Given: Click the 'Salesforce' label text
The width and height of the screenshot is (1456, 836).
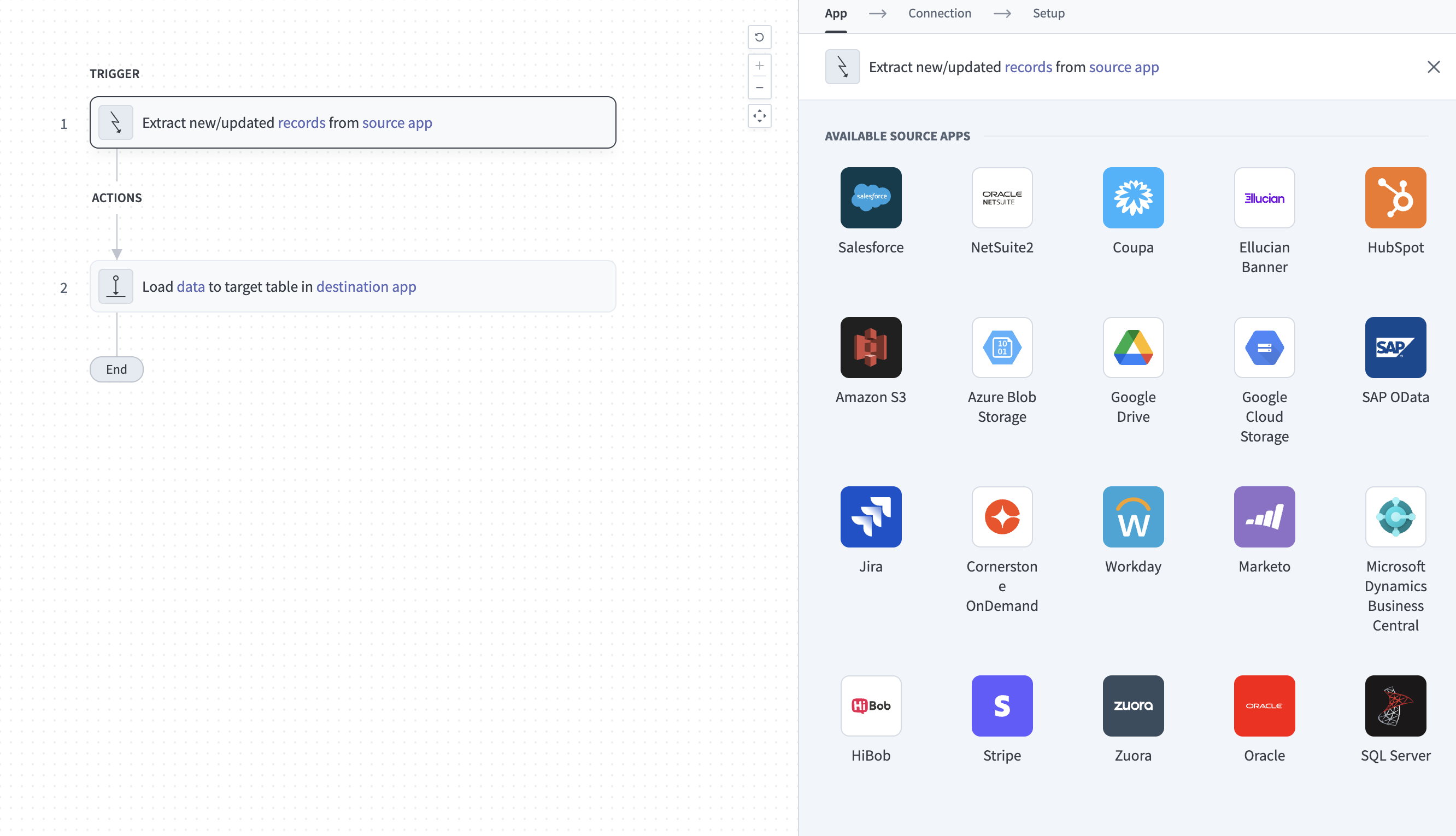Looking at the screenshot, I should click(x=871, y=248).
